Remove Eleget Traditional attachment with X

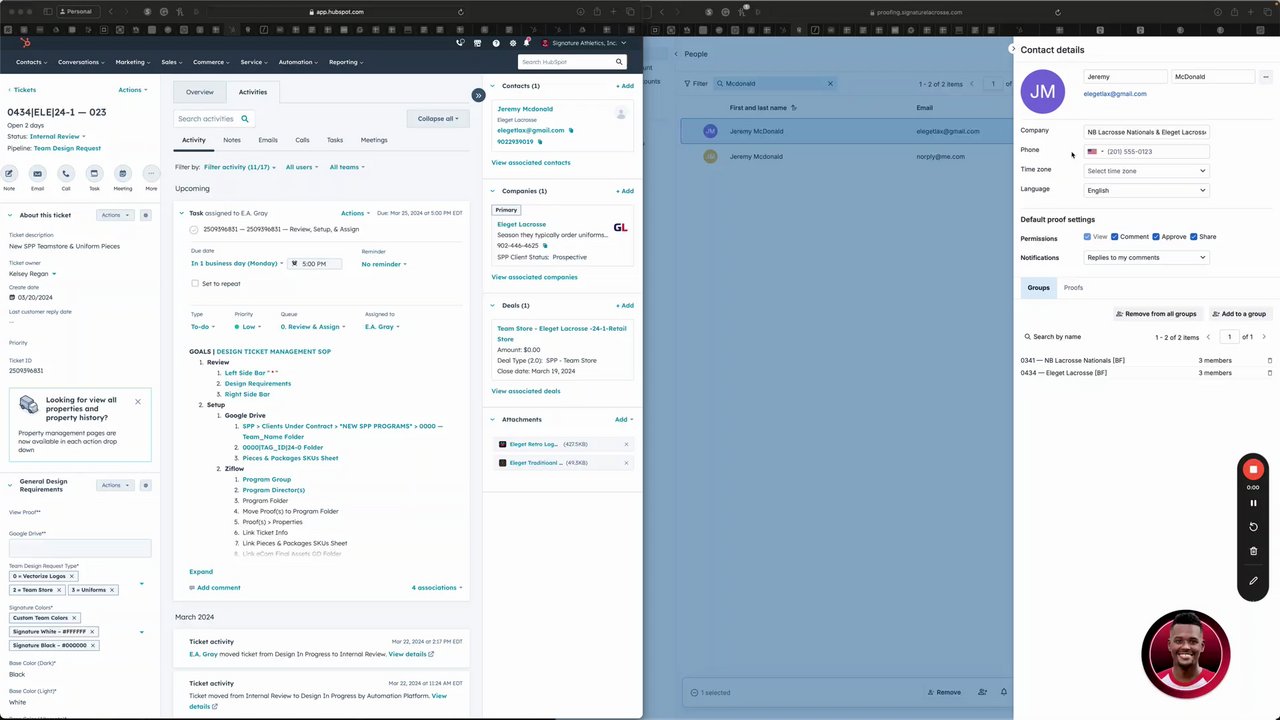627,463
